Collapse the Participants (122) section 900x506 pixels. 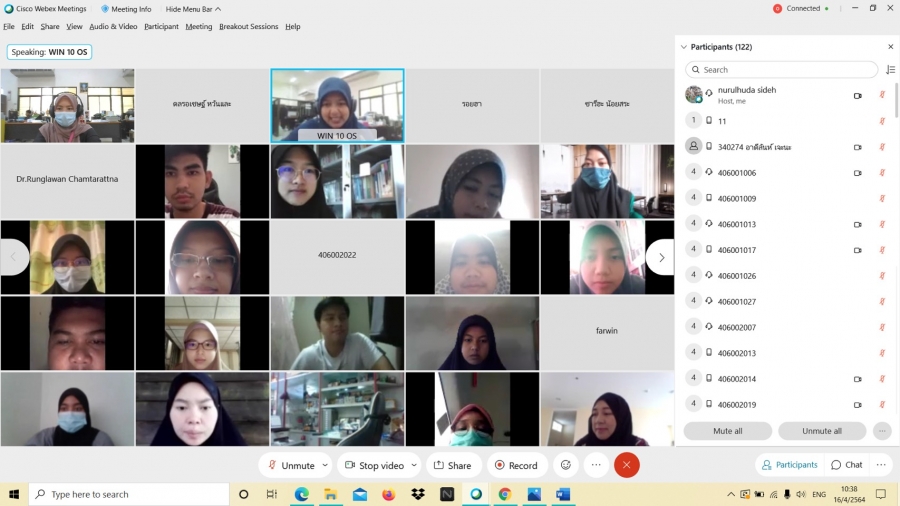coord(684,47)
